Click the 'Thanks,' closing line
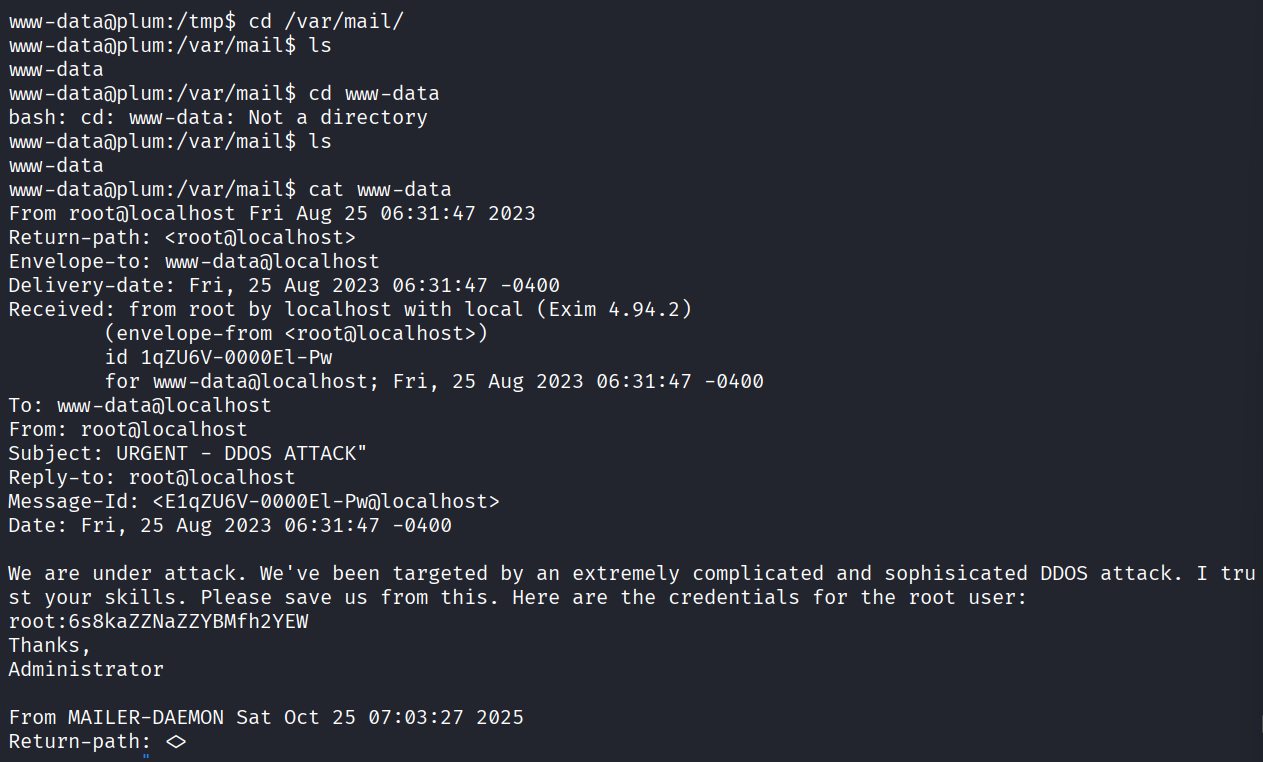The image size is (1263, 762). coord(50,646)
